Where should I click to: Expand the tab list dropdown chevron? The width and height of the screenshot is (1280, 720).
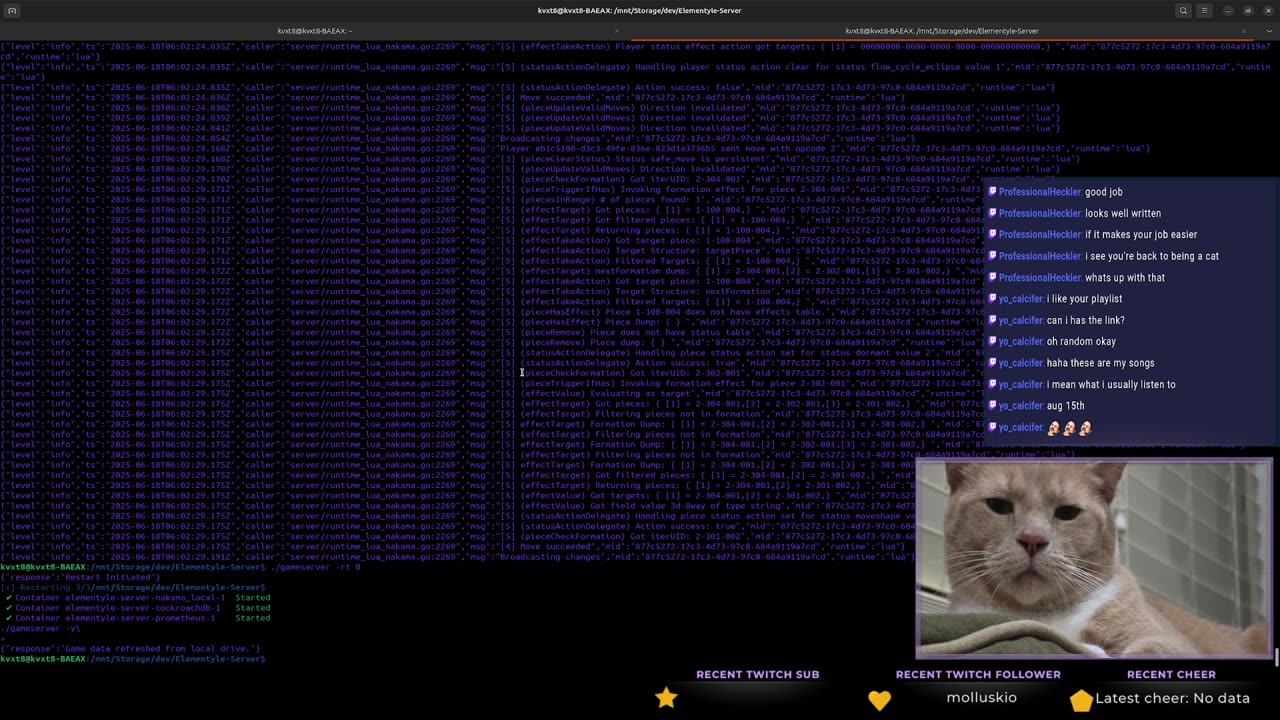point(1269,31)
